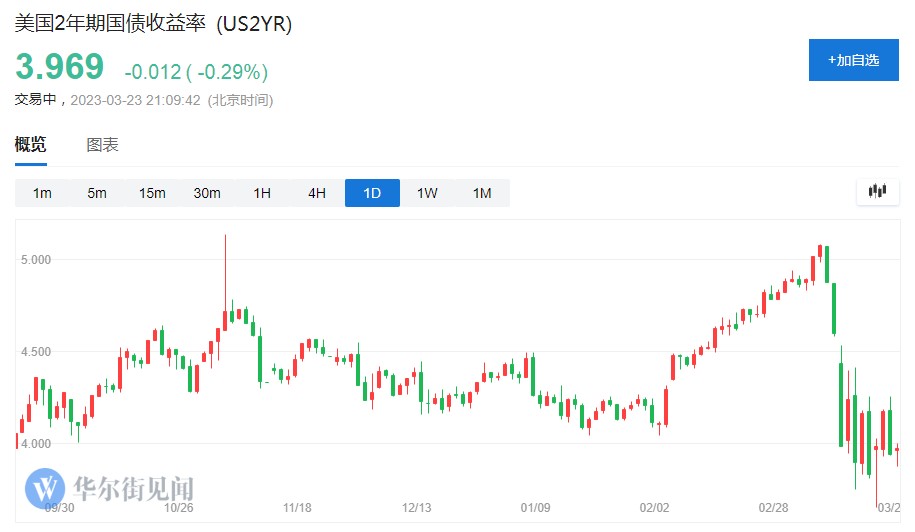Image resolution: width=915 pixels, height=532 pixels.
Task: Switch to the 概览 tab
Action: click(x=30, y=144)
